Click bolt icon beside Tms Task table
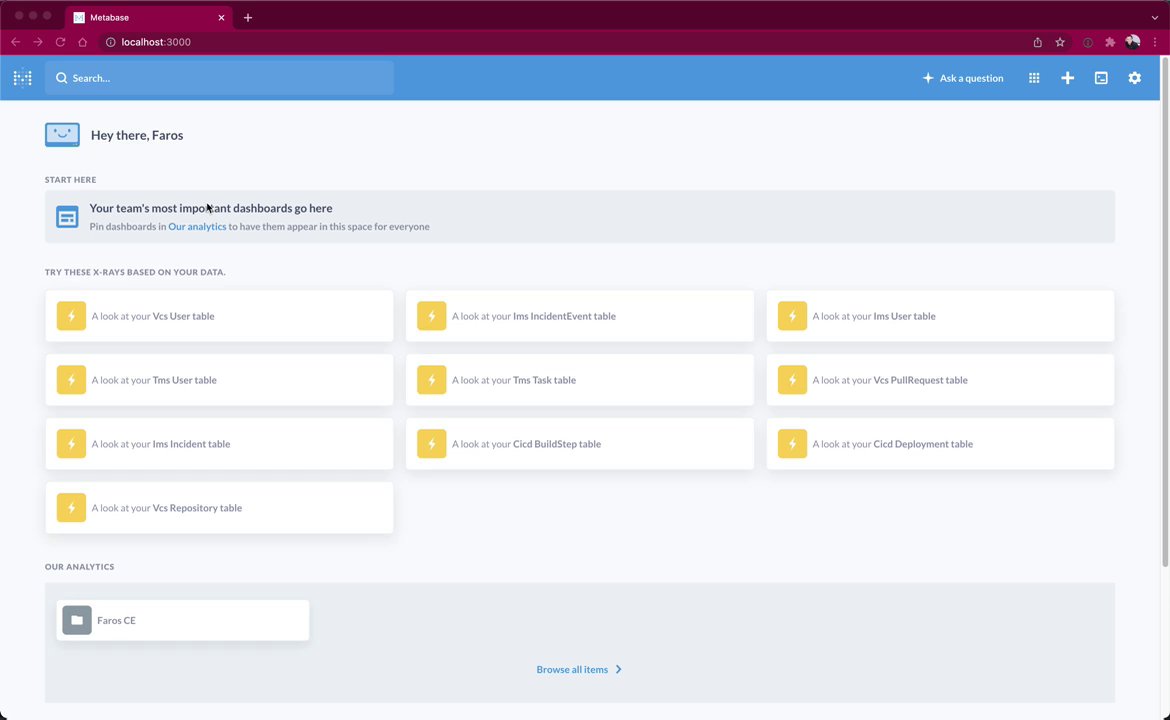The height and width of the screenshot is (720, 1170). pyautogui.click(x=431, y=380)
